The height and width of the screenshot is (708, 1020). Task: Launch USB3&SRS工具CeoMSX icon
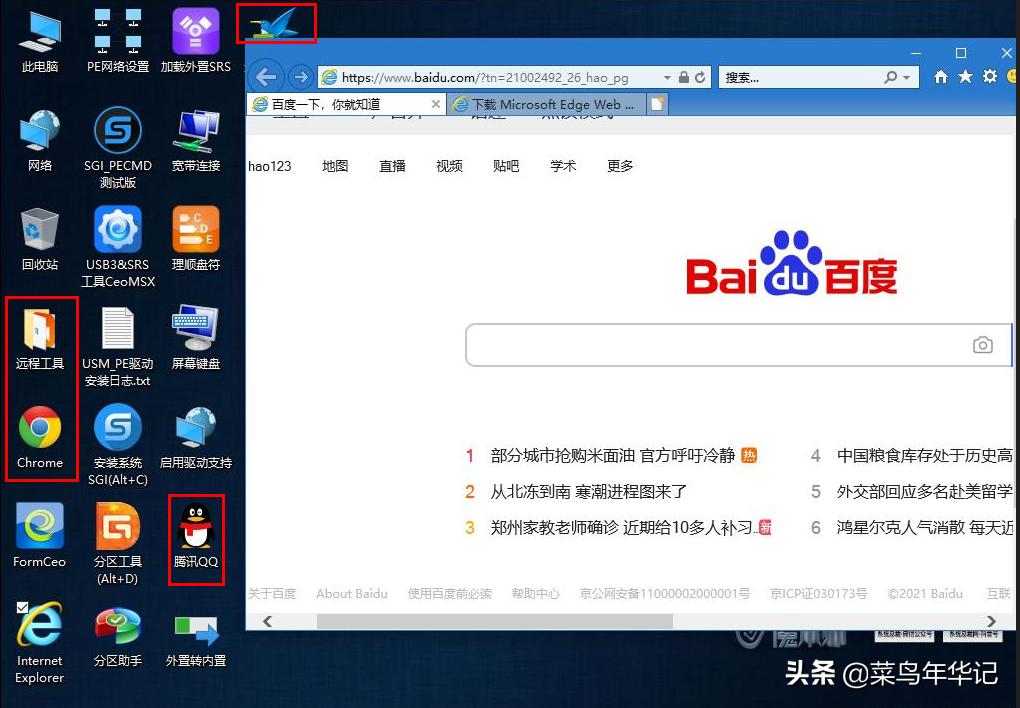[x=118, y=247]
